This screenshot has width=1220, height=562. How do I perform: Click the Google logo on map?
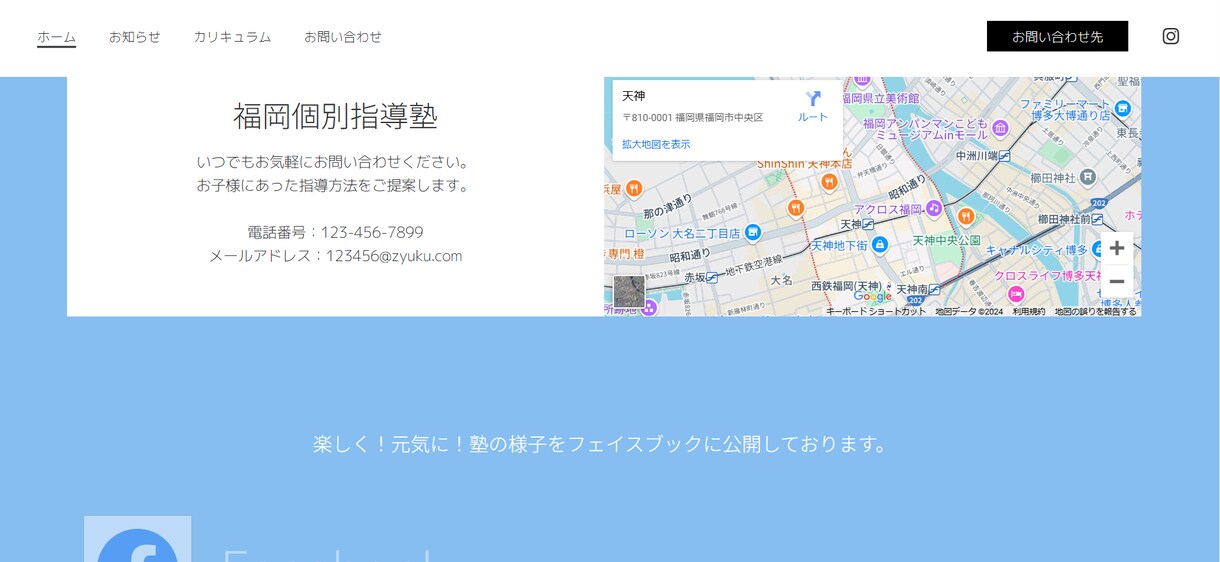872,296
